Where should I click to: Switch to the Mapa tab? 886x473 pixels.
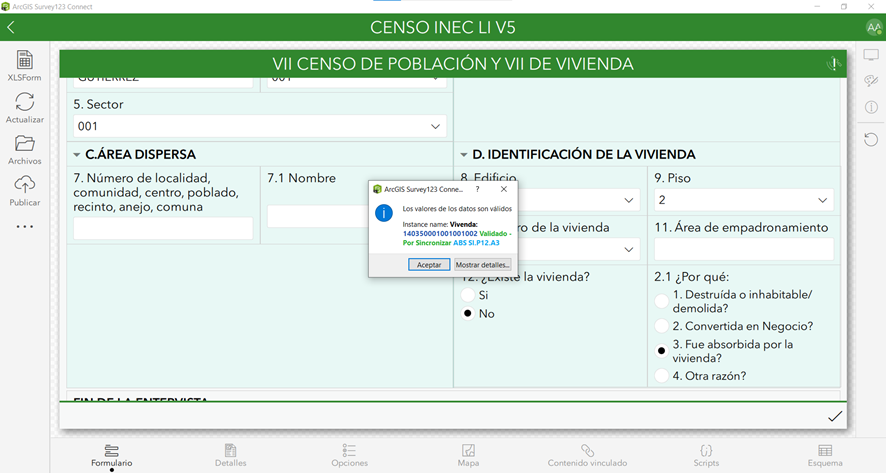coord(468,456)
